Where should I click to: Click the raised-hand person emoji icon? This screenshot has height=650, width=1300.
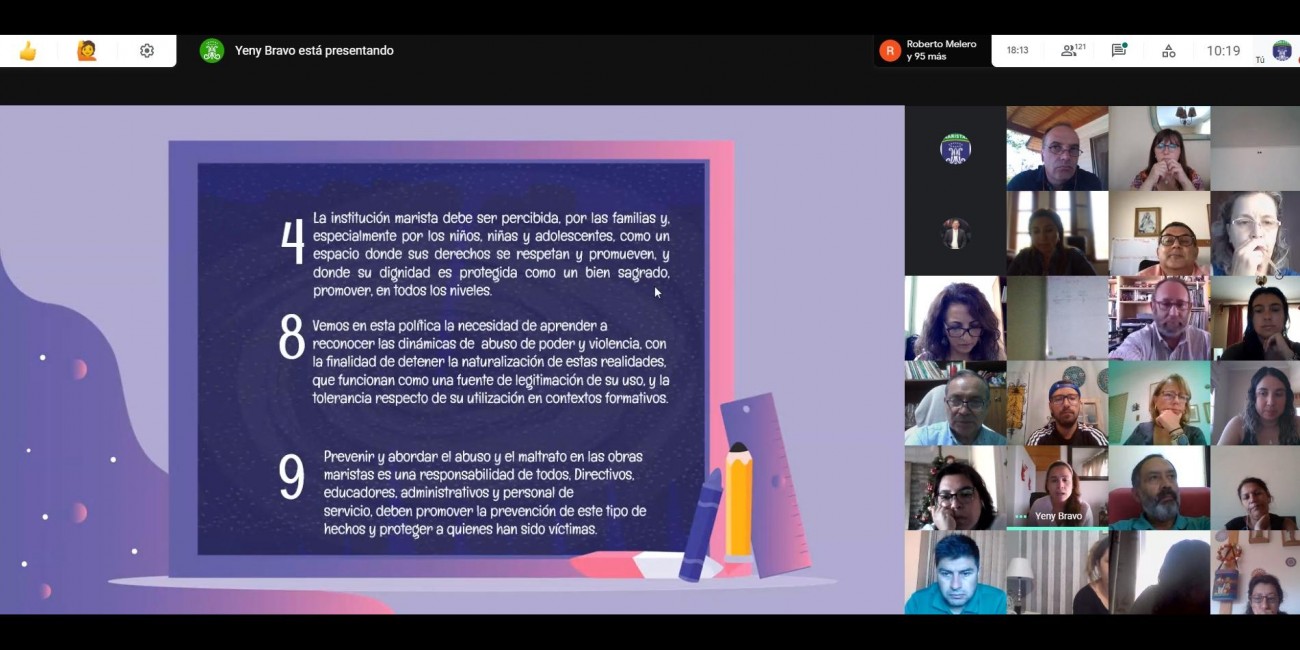87,51
